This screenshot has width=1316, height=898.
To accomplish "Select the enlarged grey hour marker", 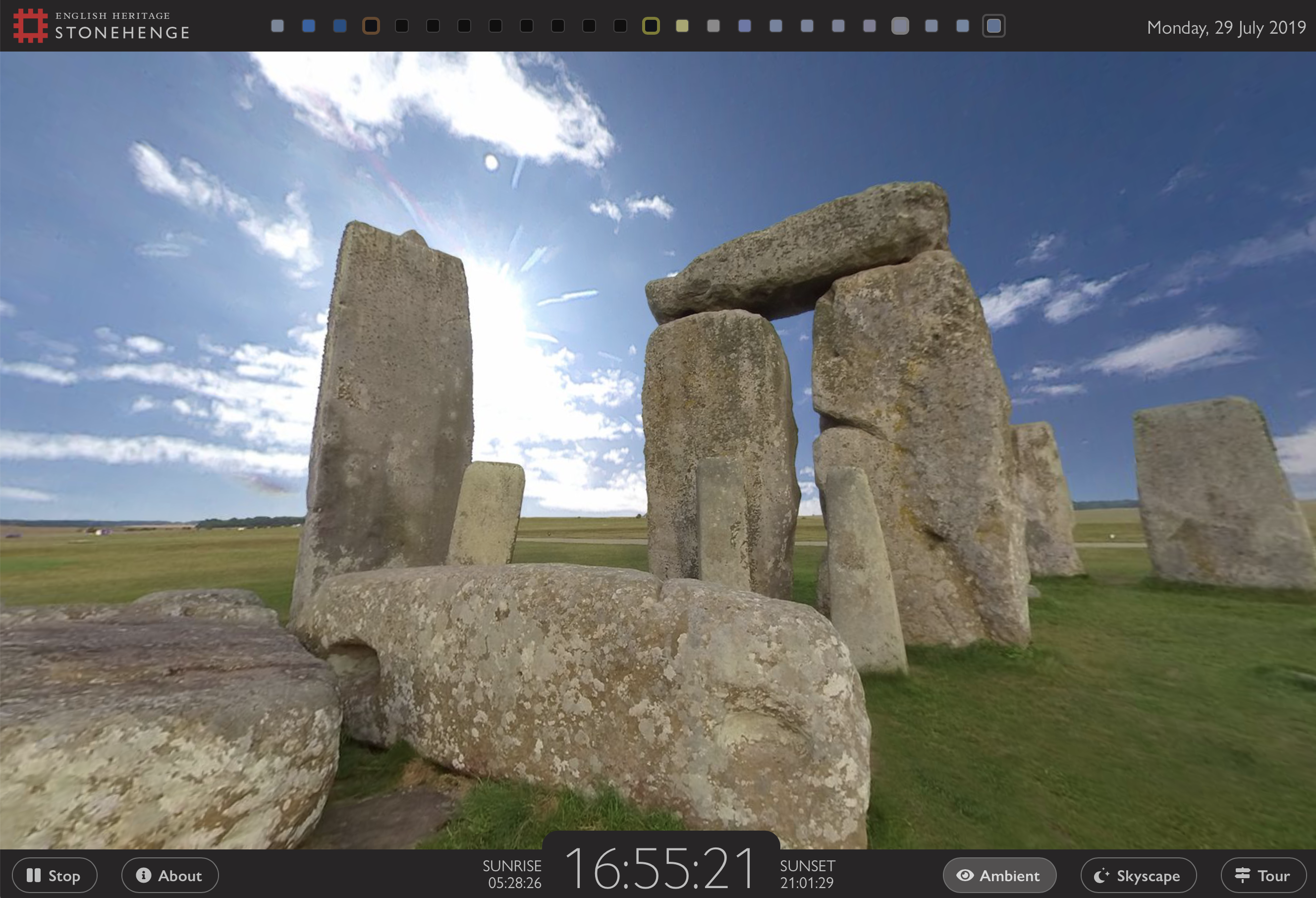I will [x=900, y=26].
